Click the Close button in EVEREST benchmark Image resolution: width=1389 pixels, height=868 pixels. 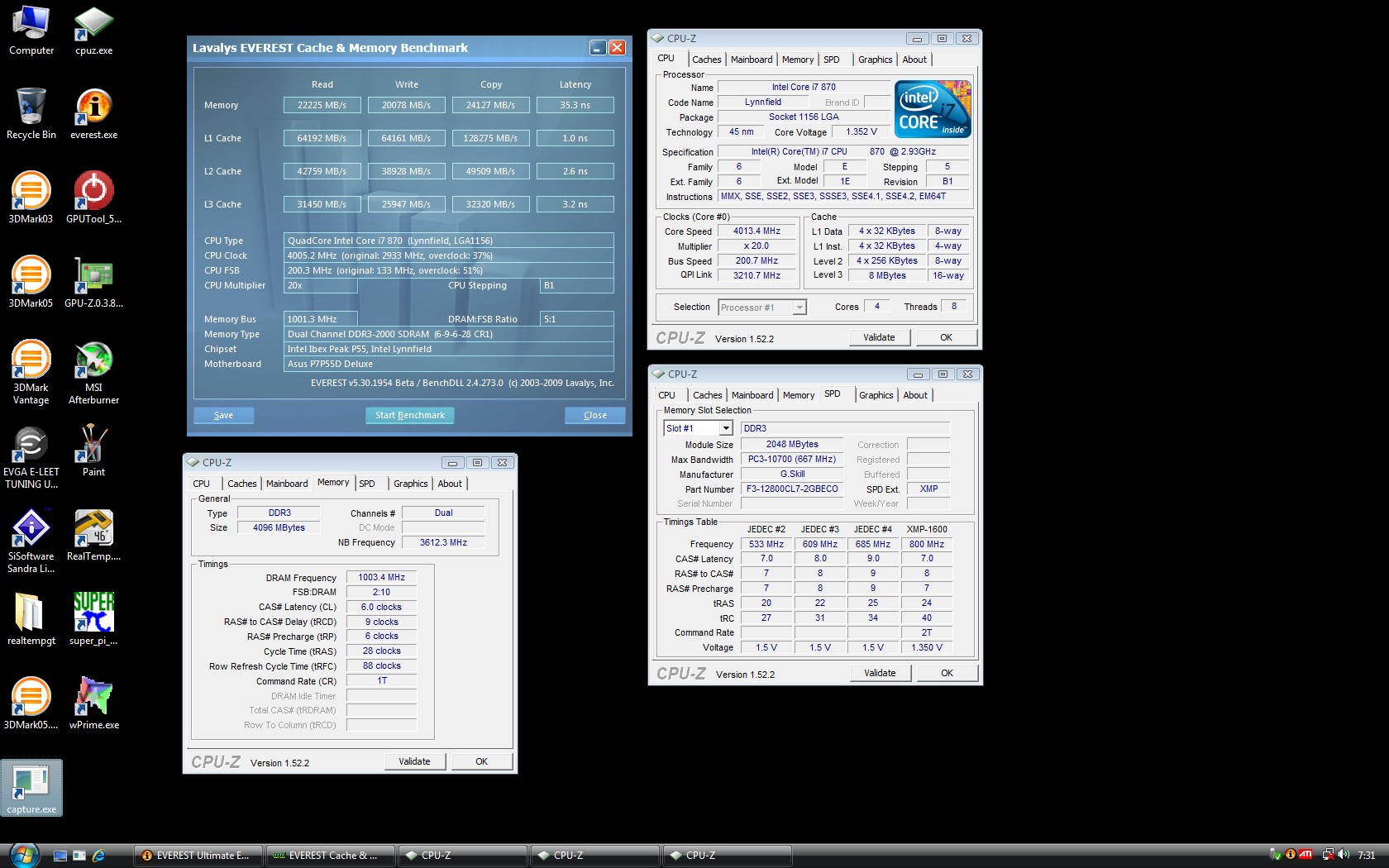coord(594,415)
